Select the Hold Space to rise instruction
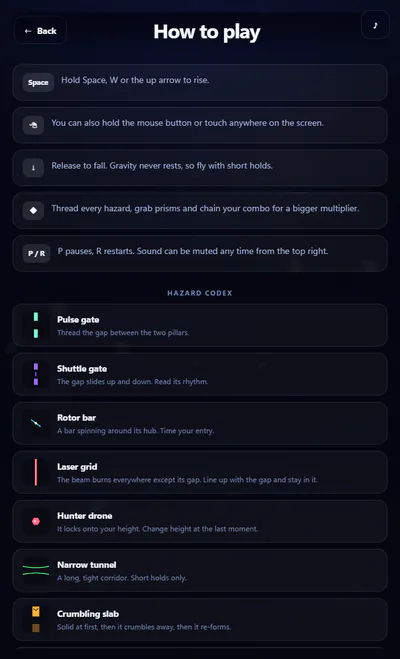Screen dimensions: 400x659 click(200, 82)
